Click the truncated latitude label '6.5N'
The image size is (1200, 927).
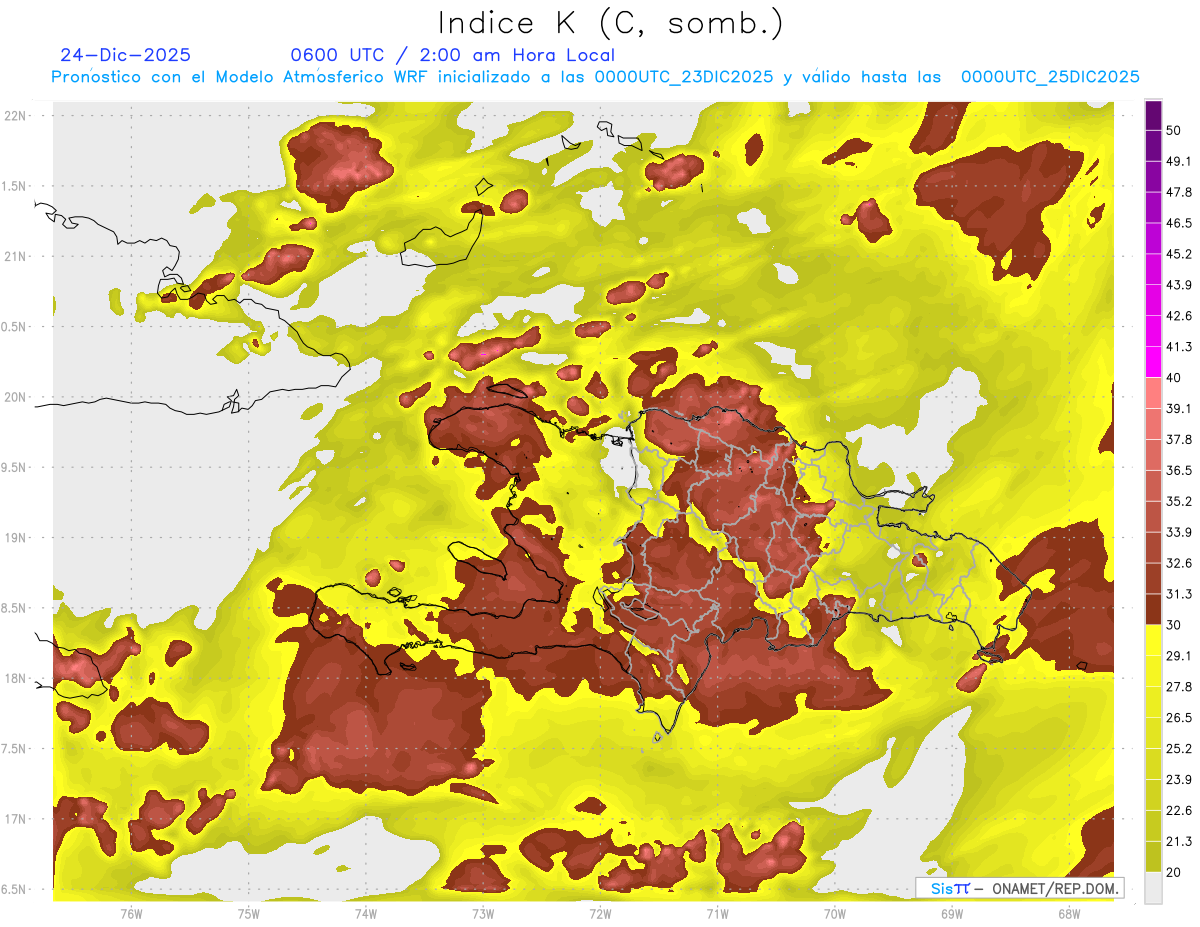[x=14, y=890]
